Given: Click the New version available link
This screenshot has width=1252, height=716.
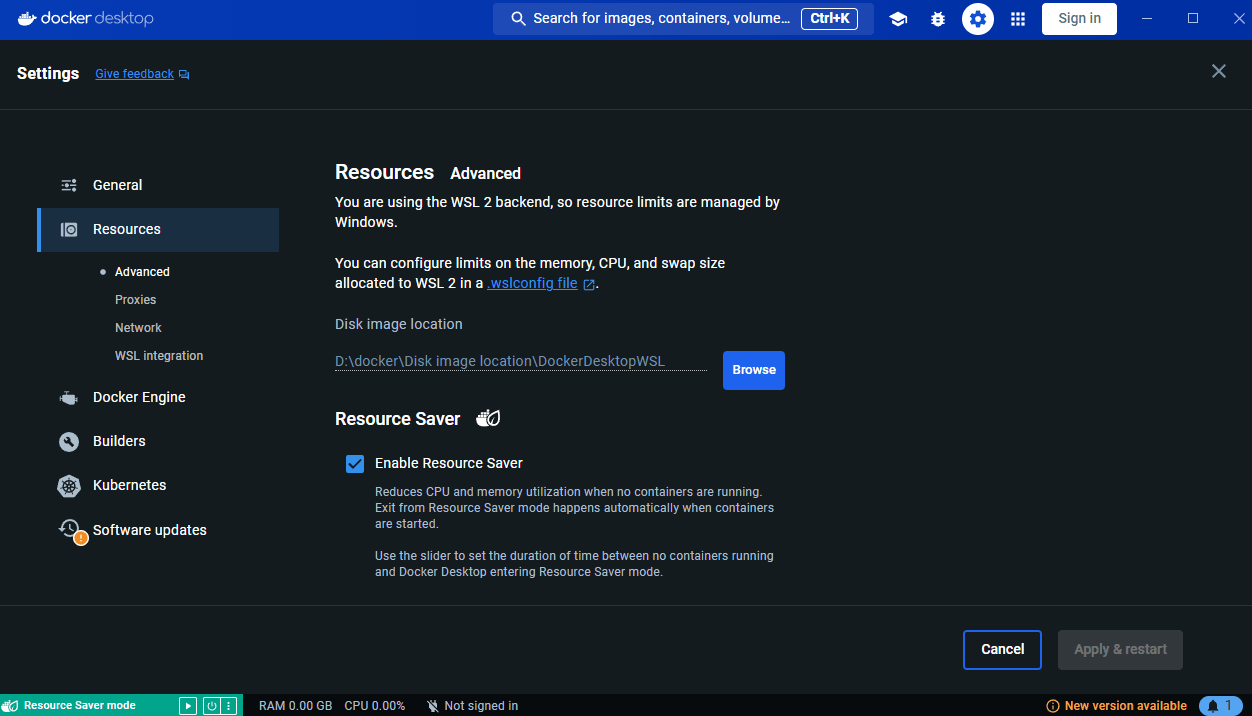Looking at the screenshot, I should click(1126, 706).
